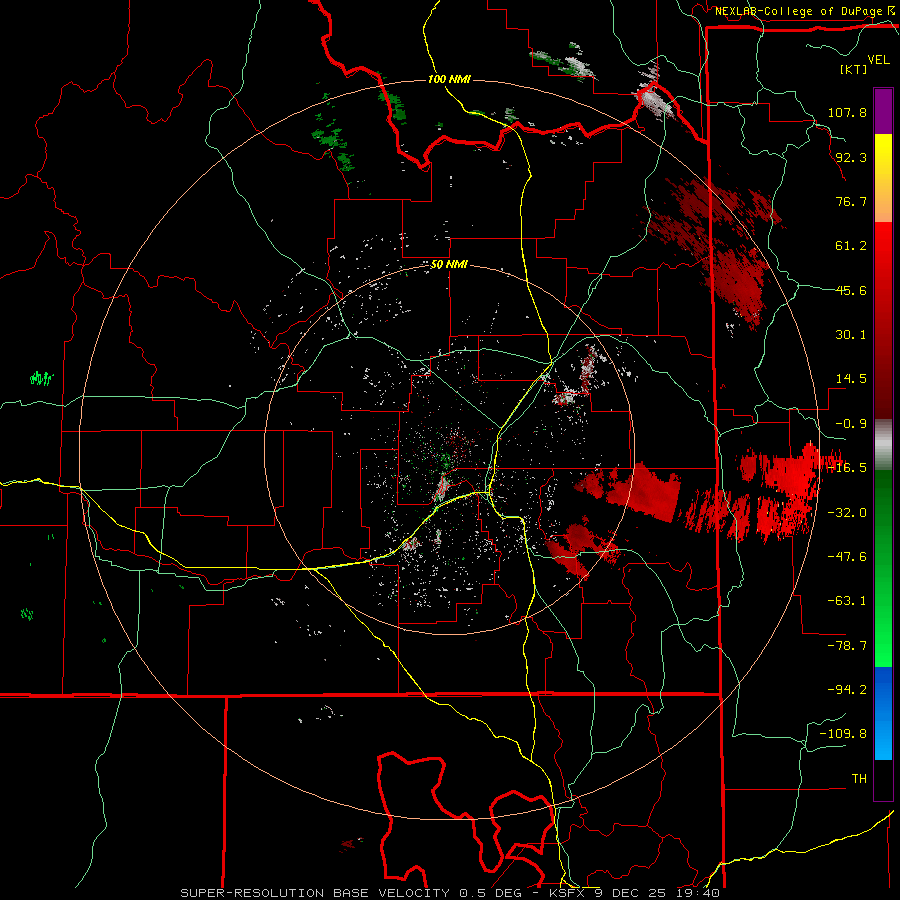Image resolution: width=900 pixels, height=900 pixels.
Task: Select the -94.2 scale label
Action: coord(847,690)
